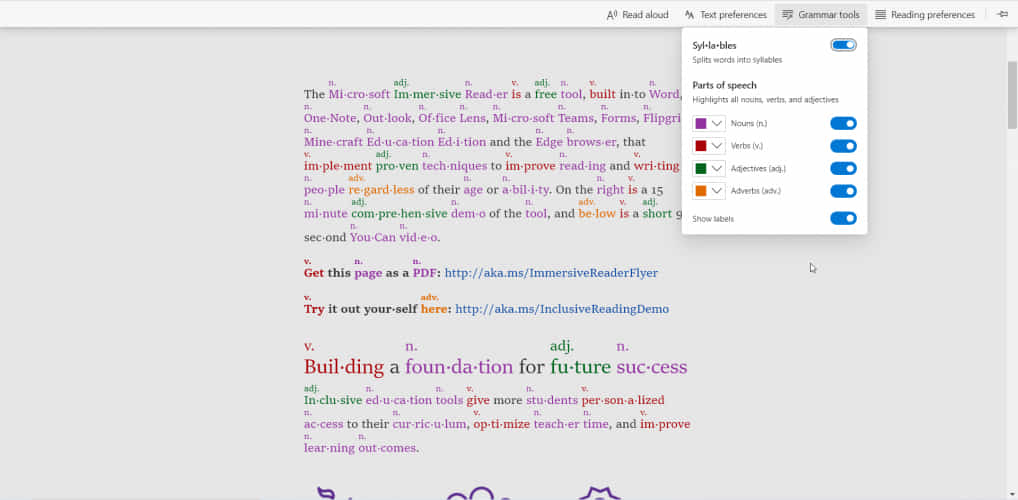Open the Adverbs color dropdown arrow
Screen dimensions: 1018x500
pos(717,191)
